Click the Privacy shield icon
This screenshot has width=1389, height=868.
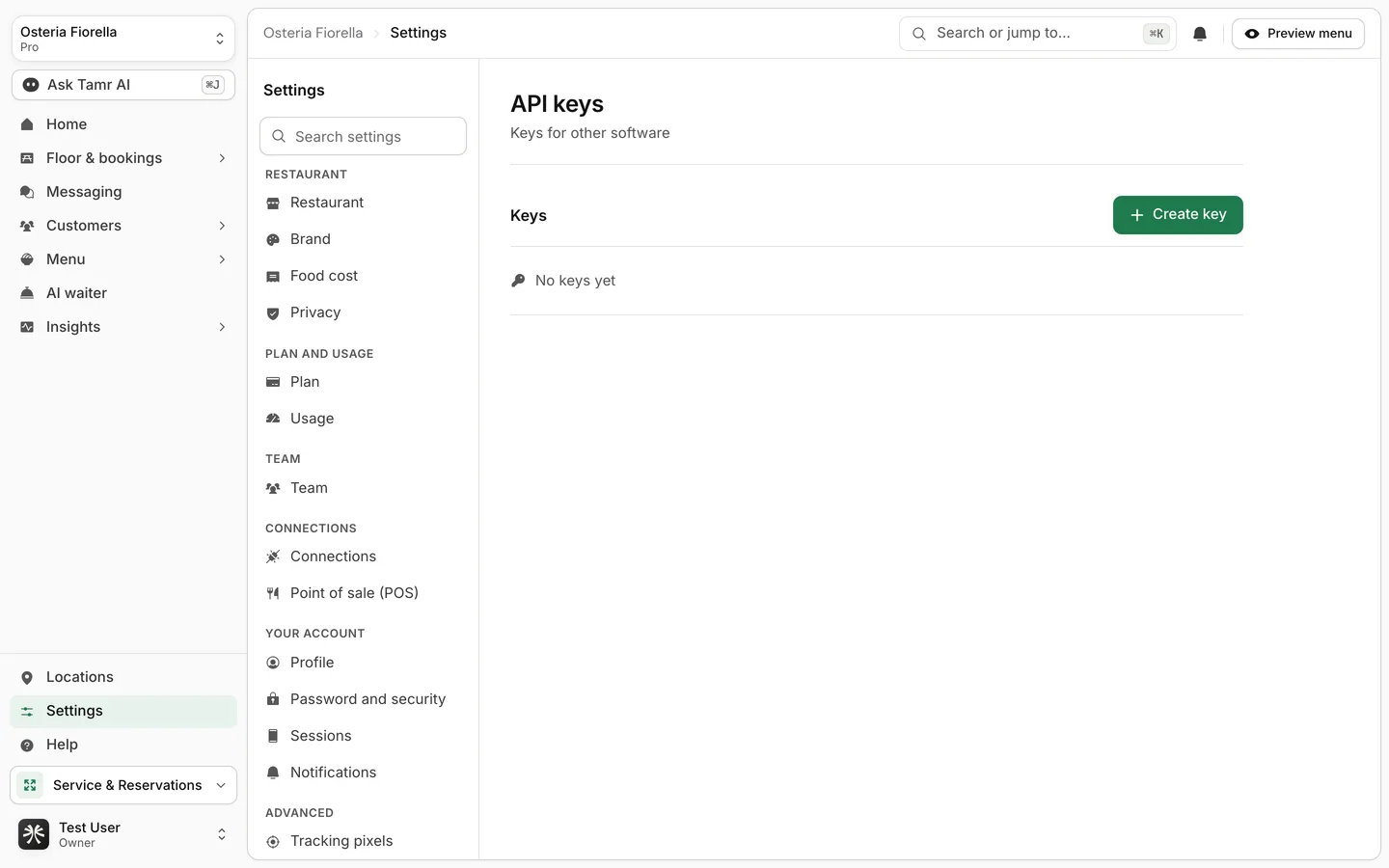[x=273, y=312]
